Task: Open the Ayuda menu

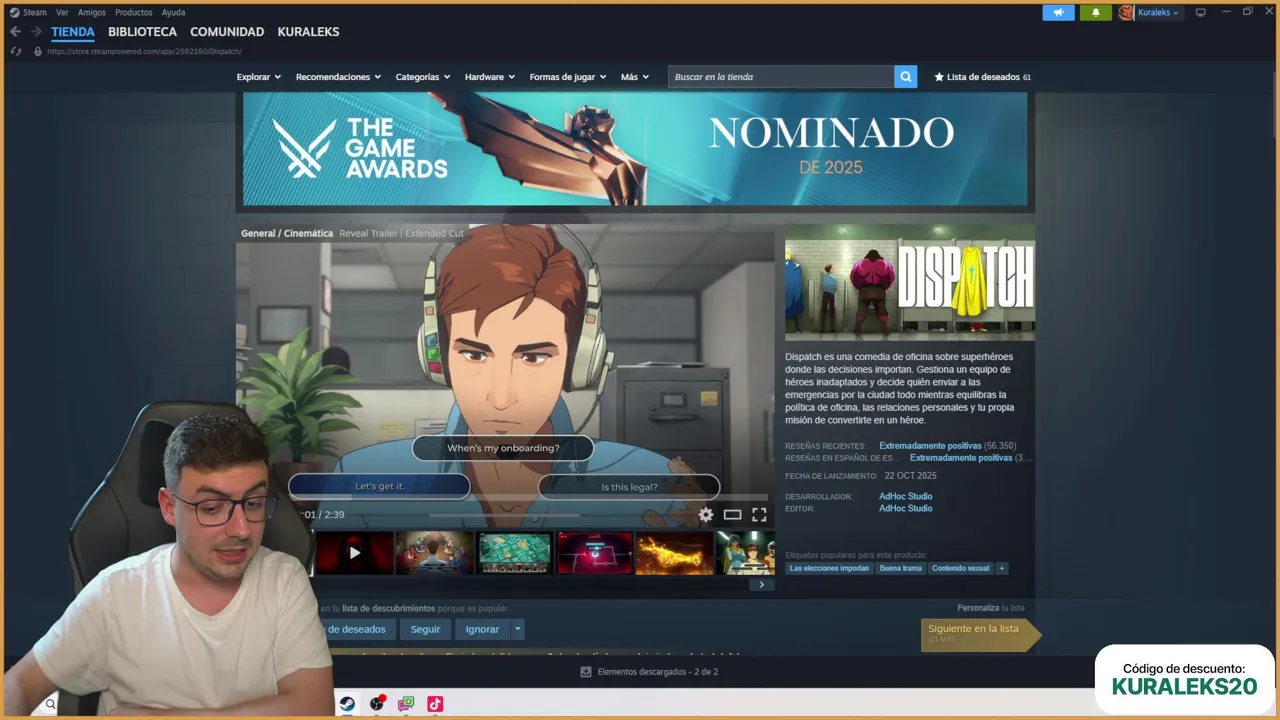Action: pos(174,12)
